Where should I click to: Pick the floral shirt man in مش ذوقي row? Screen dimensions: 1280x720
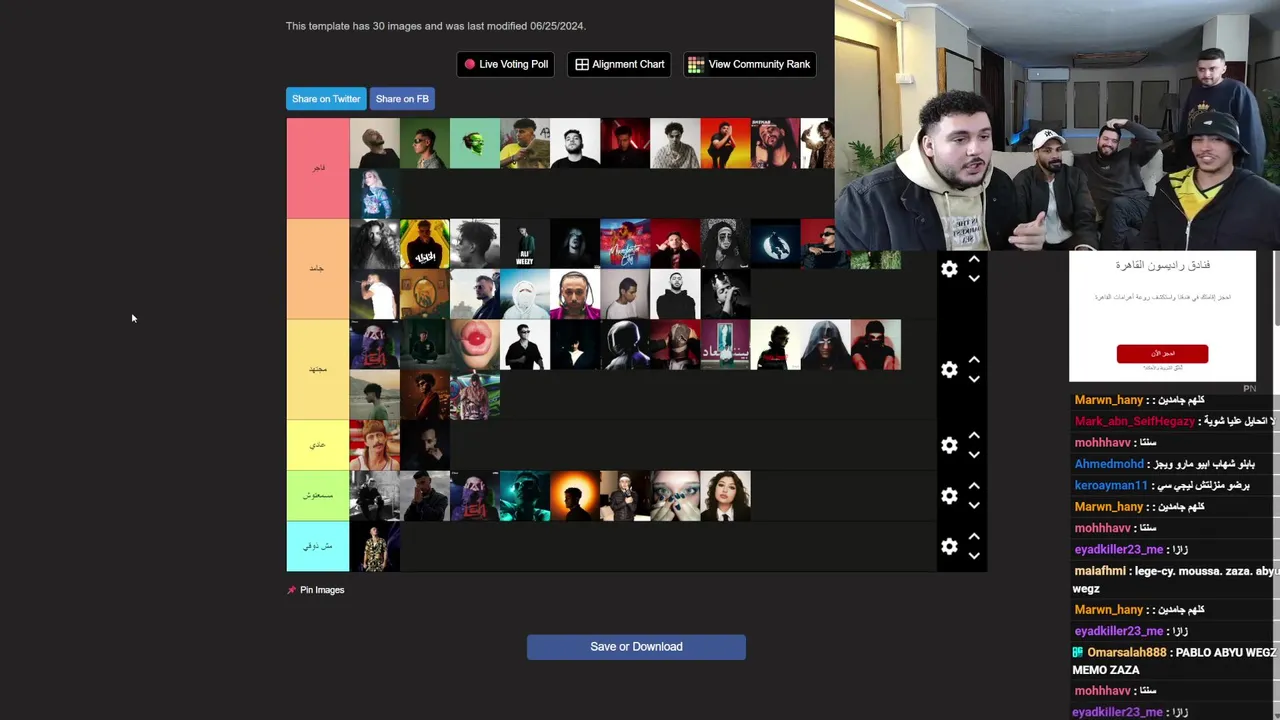coord(375,546)
